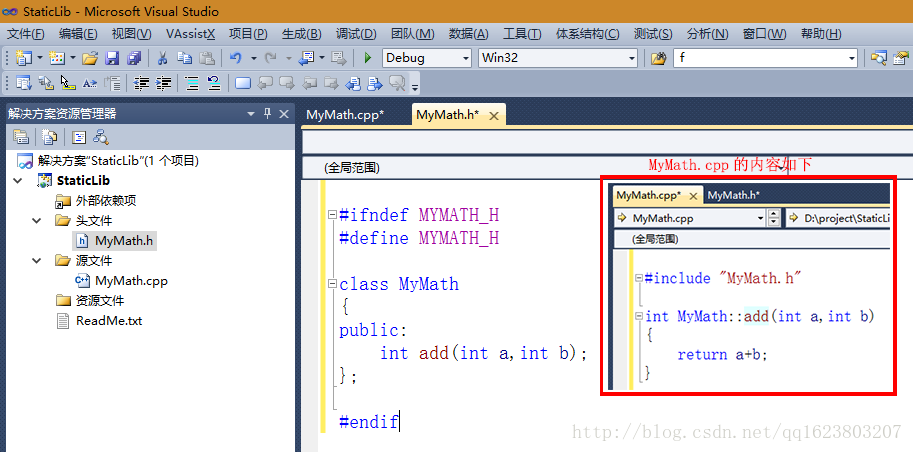913x452 pixels.
Task: Click the Navigate Backward icon
Action: click(307, 58)
